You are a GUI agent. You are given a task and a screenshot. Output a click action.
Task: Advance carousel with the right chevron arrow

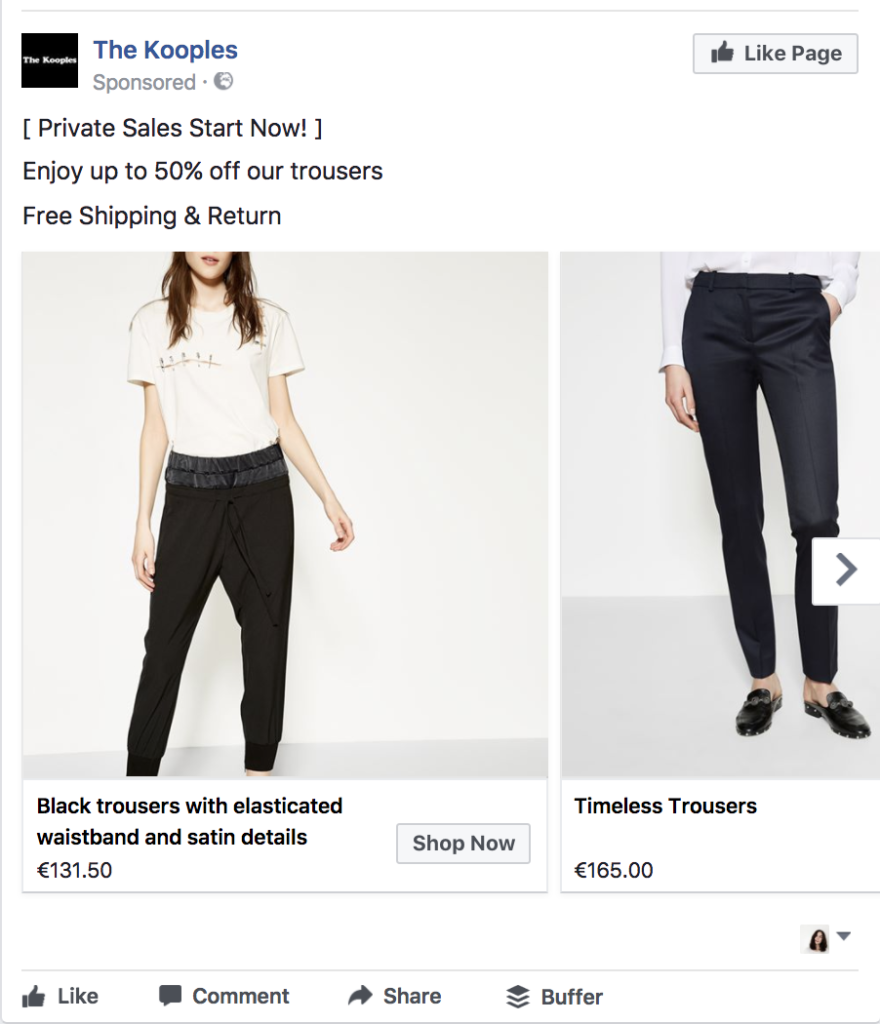(846, 571)
